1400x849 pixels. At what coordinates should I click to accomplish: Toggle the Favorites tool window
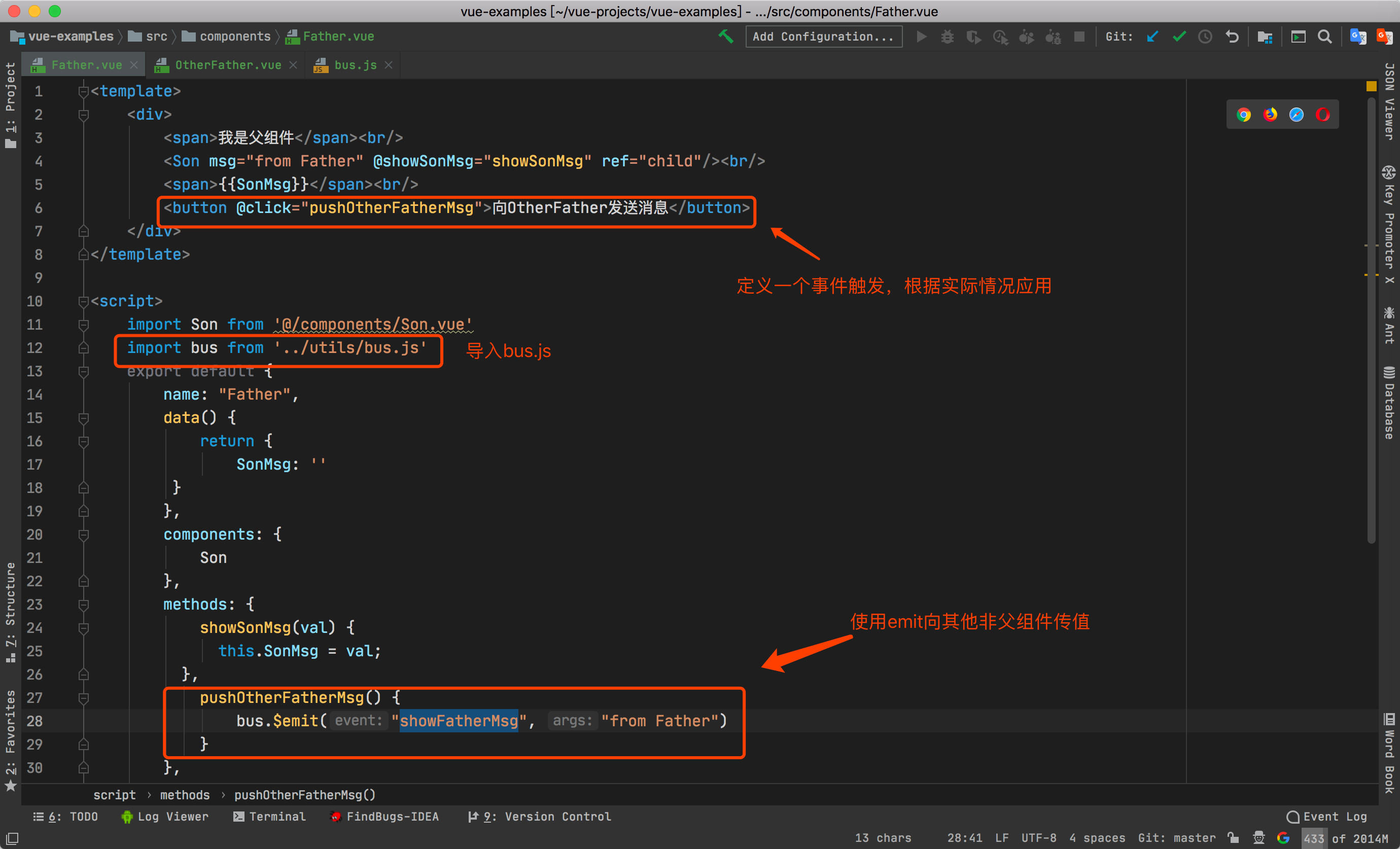10,740
